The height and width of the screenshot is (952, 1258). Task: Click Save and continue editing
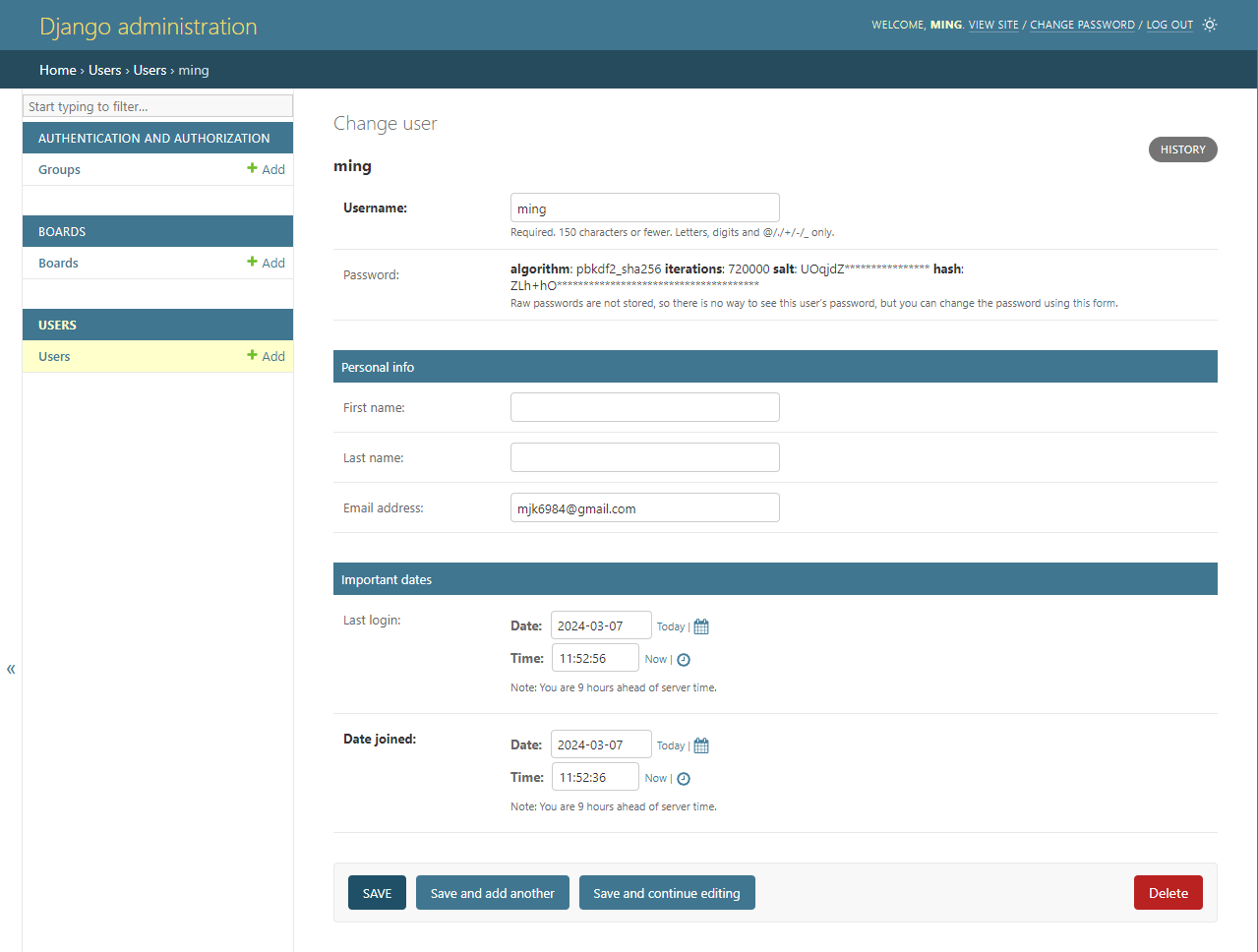tap(667, 893)
